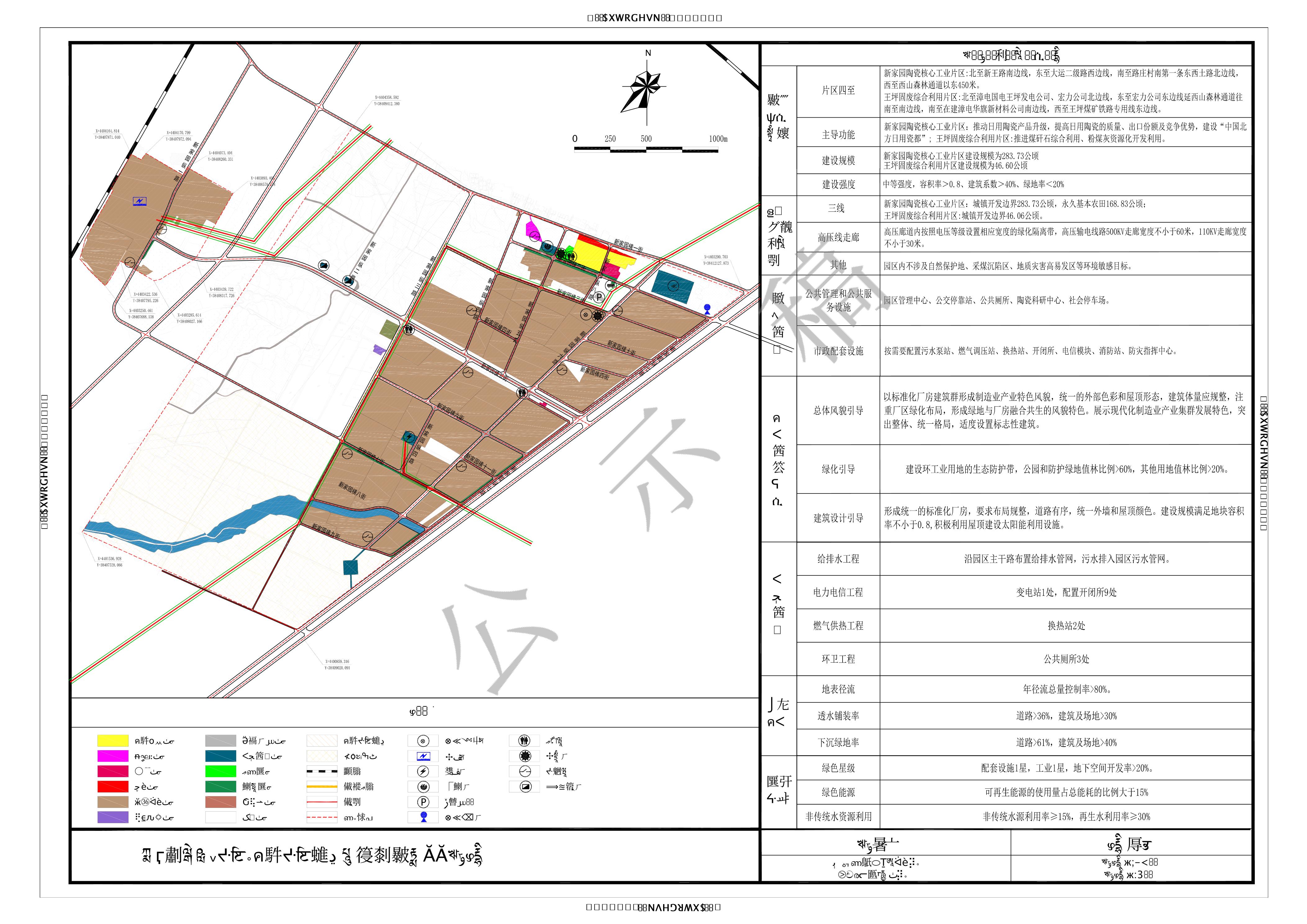
Task: Click the 新家园横八街 road label on the map
Action: pyautogui.click(x=352, y=490)
